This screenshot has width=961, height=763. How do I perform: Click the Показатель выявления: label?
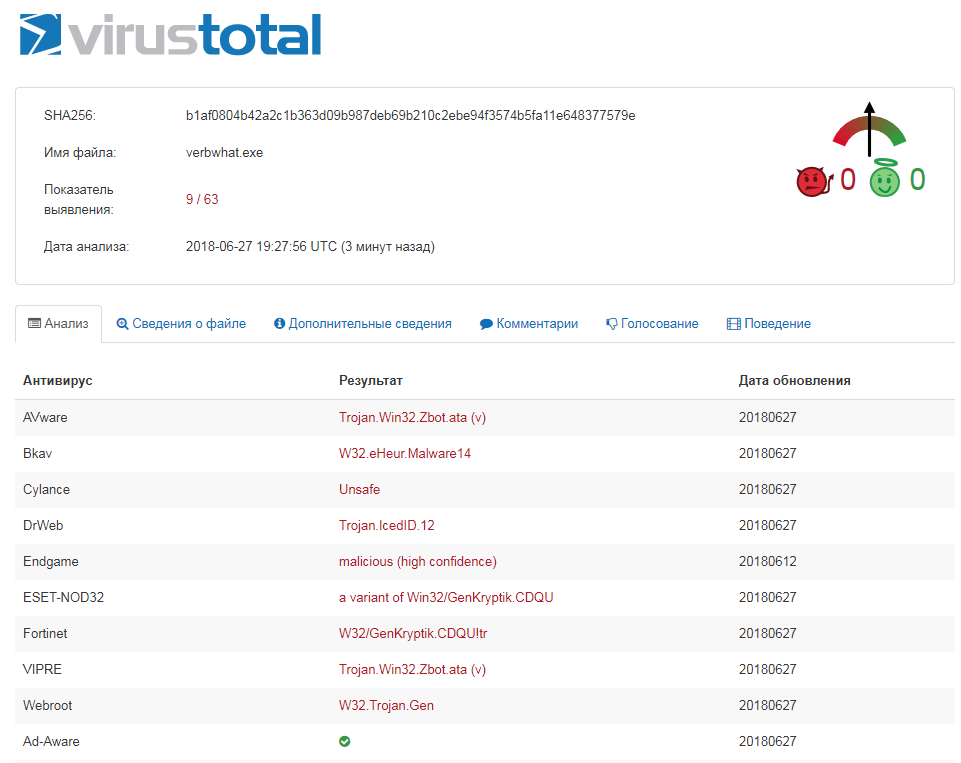[78, 199]
